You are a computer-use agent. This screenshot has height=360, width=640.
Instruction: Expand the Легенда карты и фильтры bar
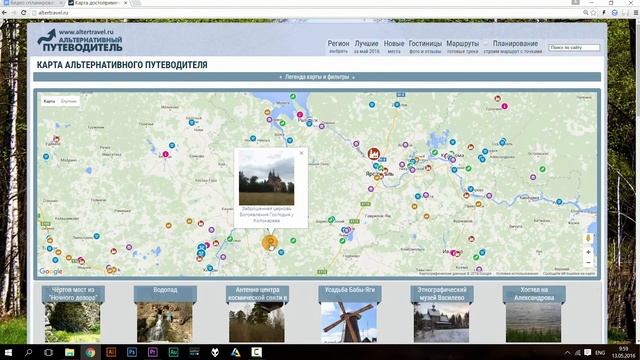point(317,77)
